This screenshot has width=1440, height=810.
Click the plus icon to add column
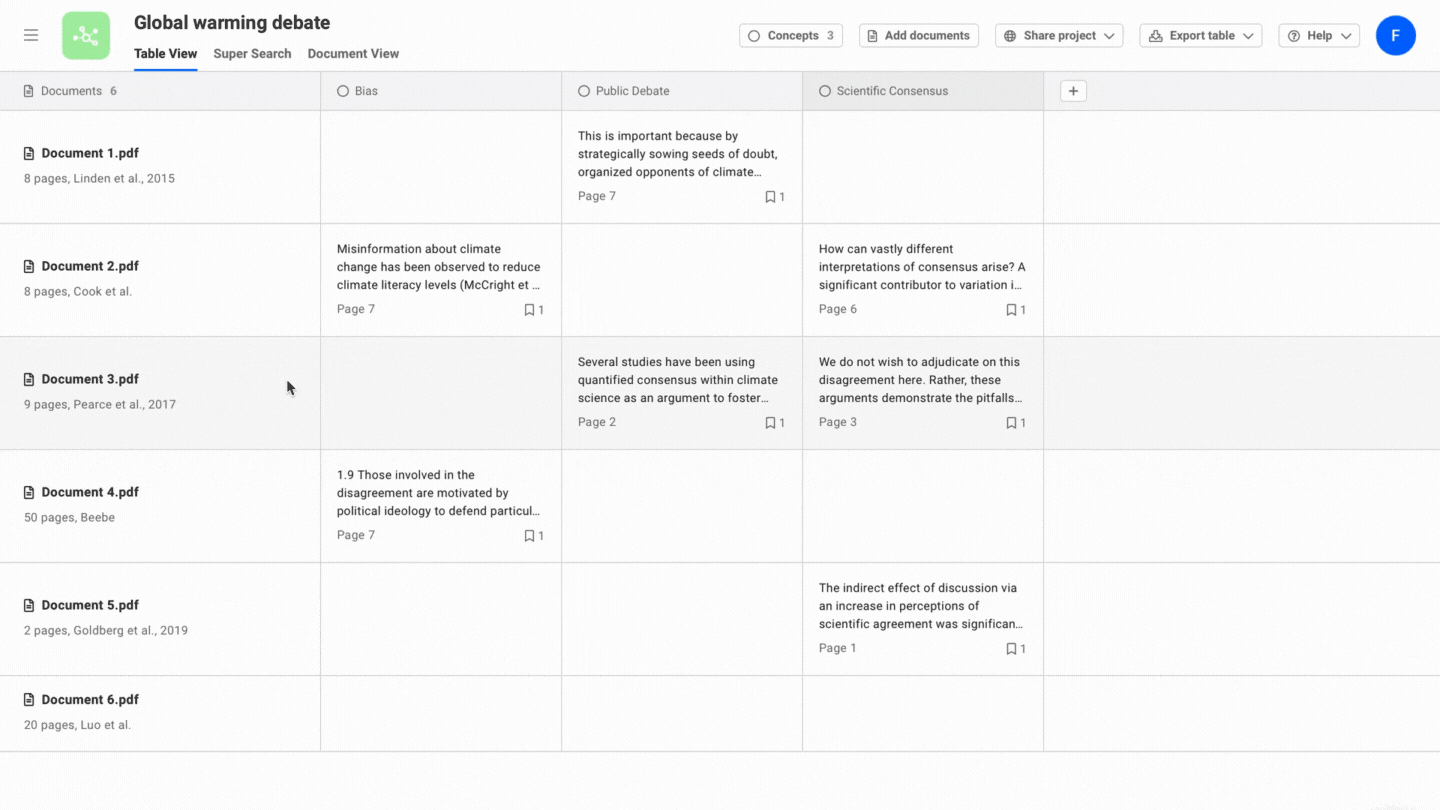tap(1073, 91)
